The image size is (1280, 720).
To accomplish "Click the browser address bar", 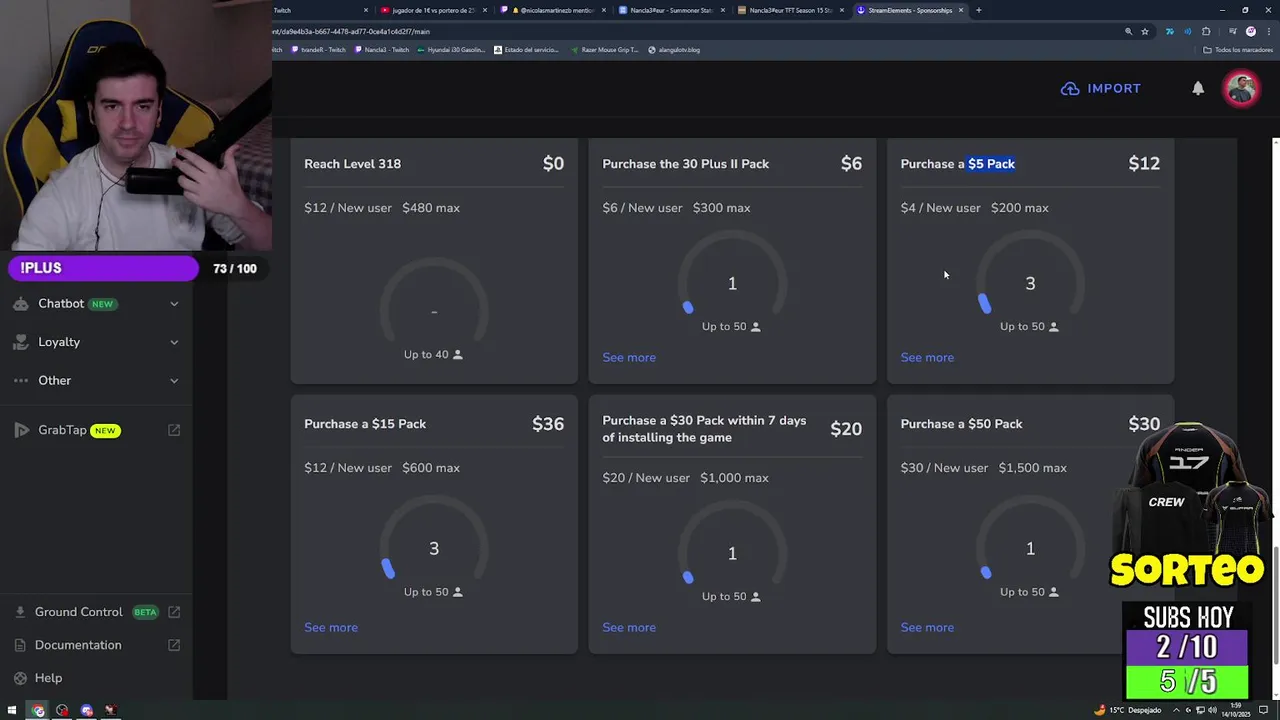I will point(690,31).
